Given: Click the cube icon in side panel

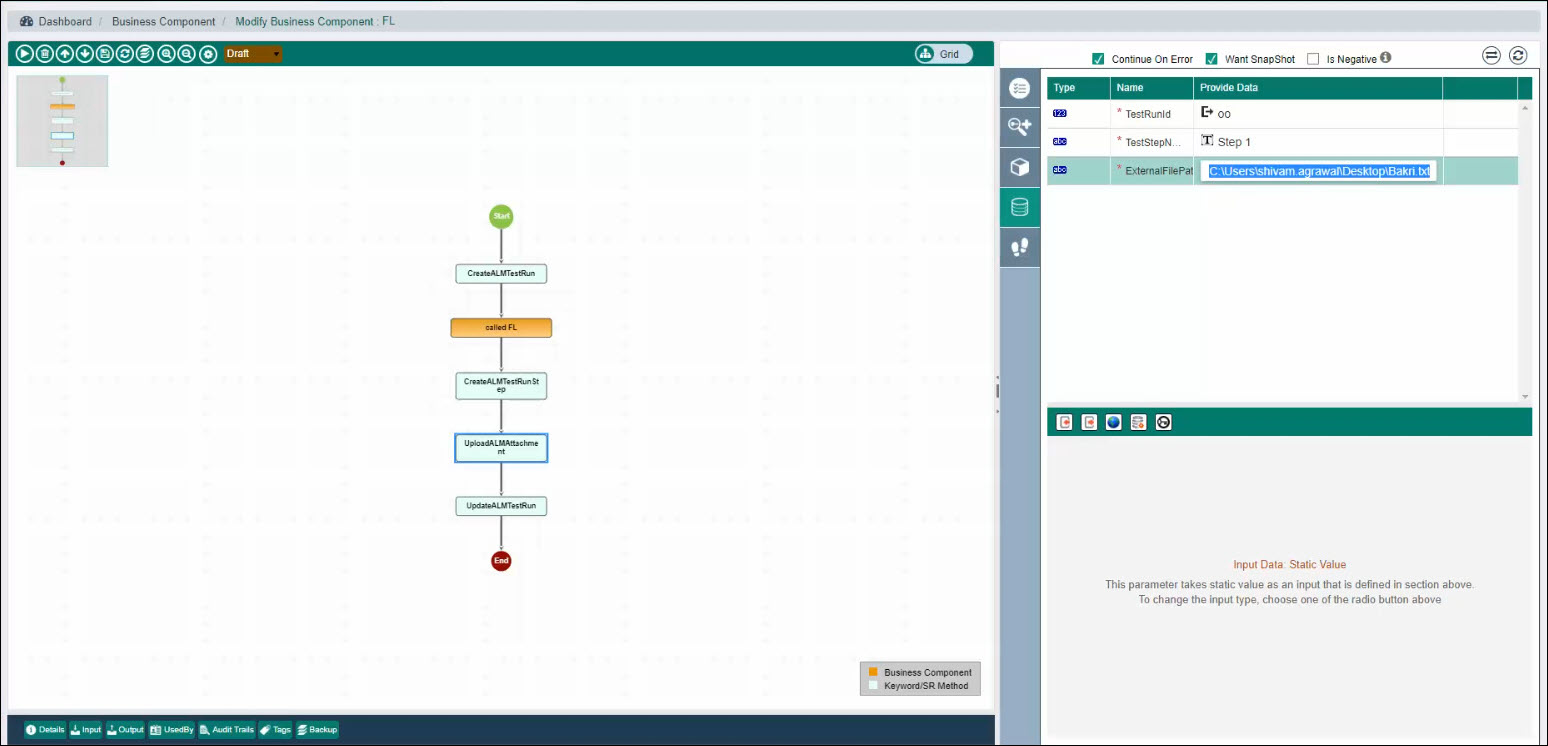Looking at the screenshot, I should coord(1019,167).
